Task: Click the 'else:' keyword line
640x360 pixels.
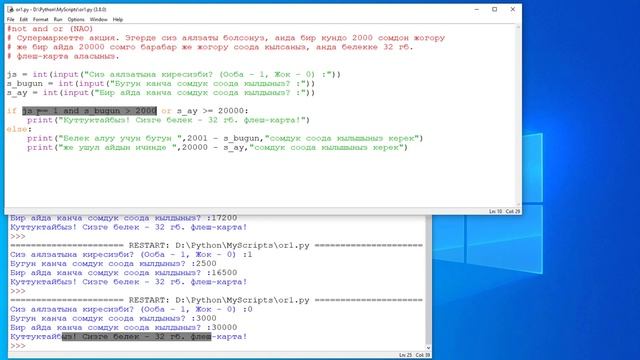Action: point(19,129)
